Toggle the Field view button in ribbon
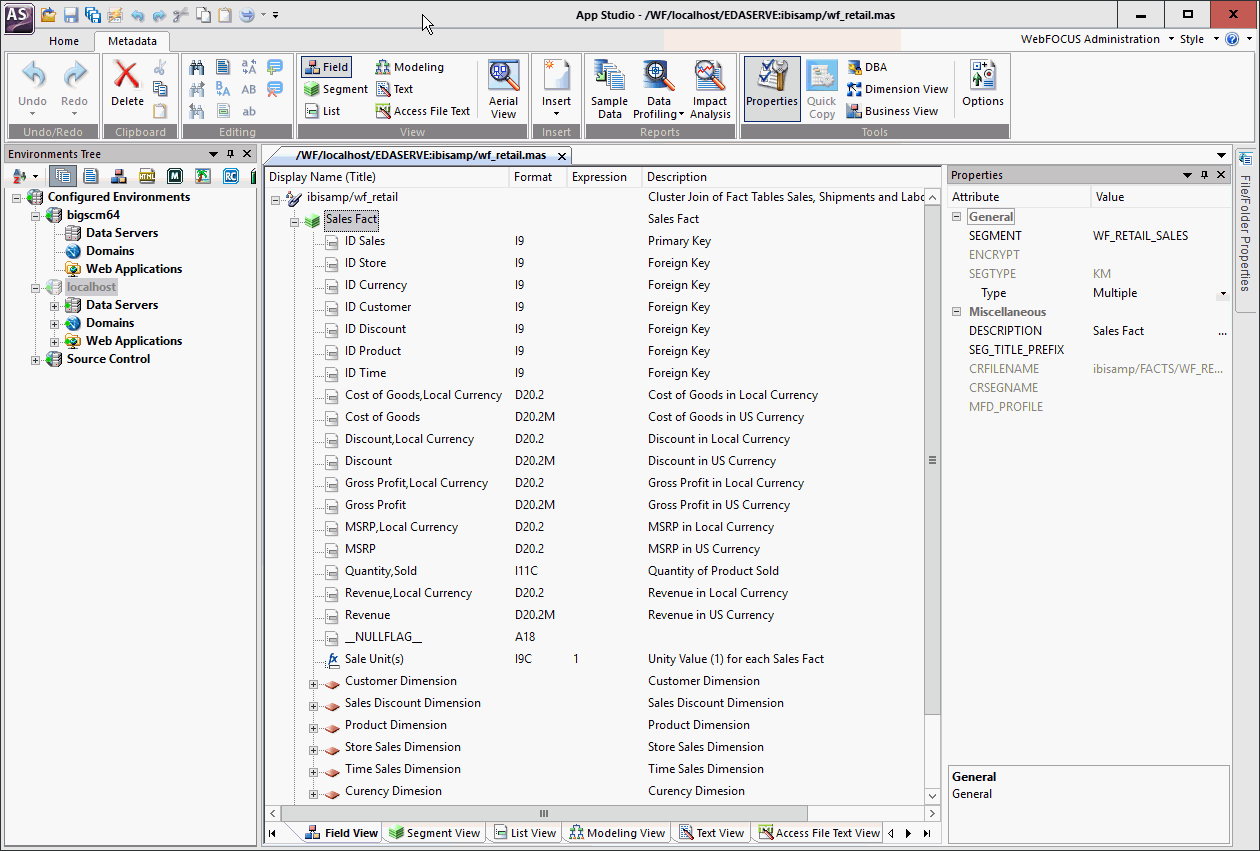1260x851 pixels. (x=326, y=67)
